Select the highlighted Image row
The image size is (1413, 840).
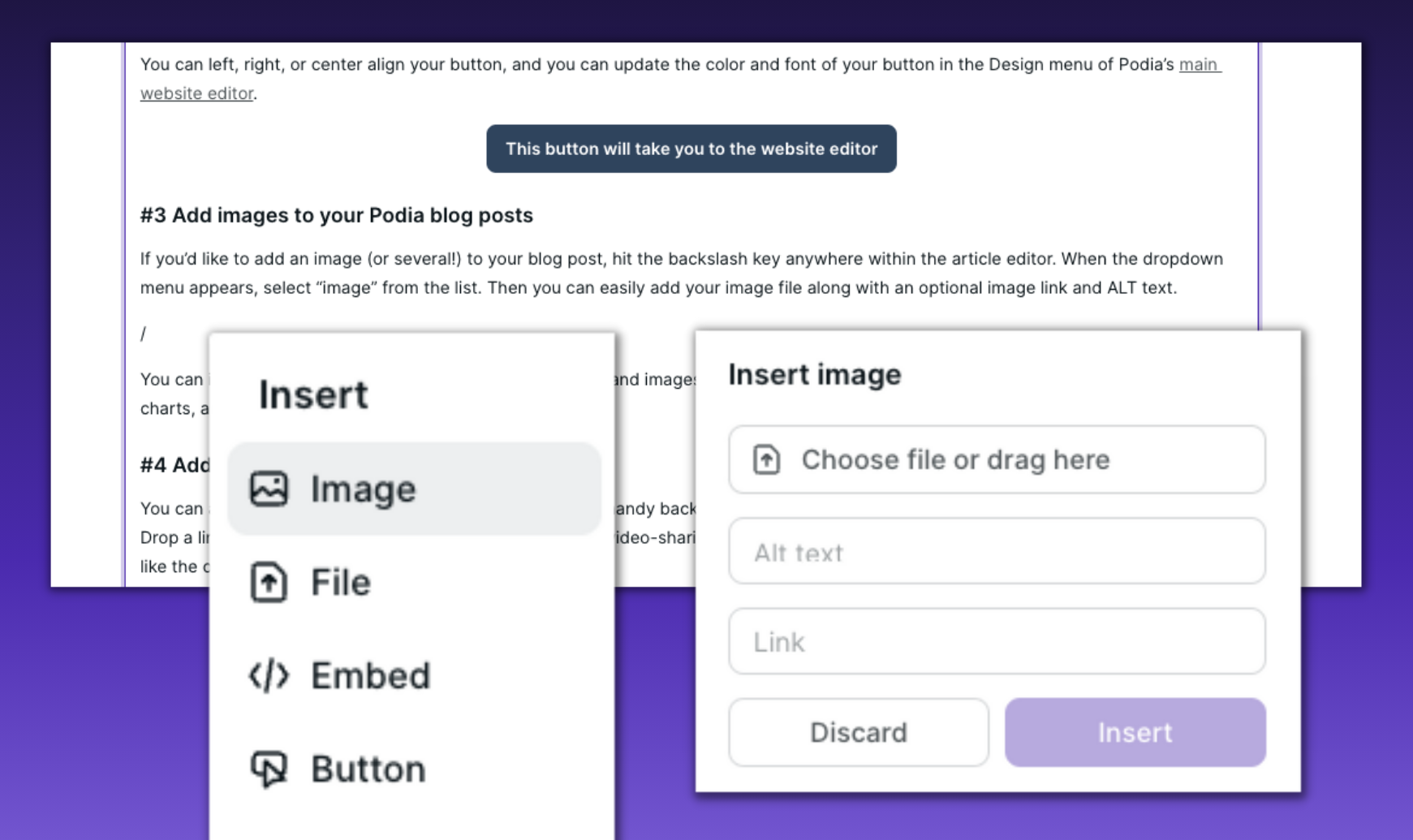pos(414,489)
